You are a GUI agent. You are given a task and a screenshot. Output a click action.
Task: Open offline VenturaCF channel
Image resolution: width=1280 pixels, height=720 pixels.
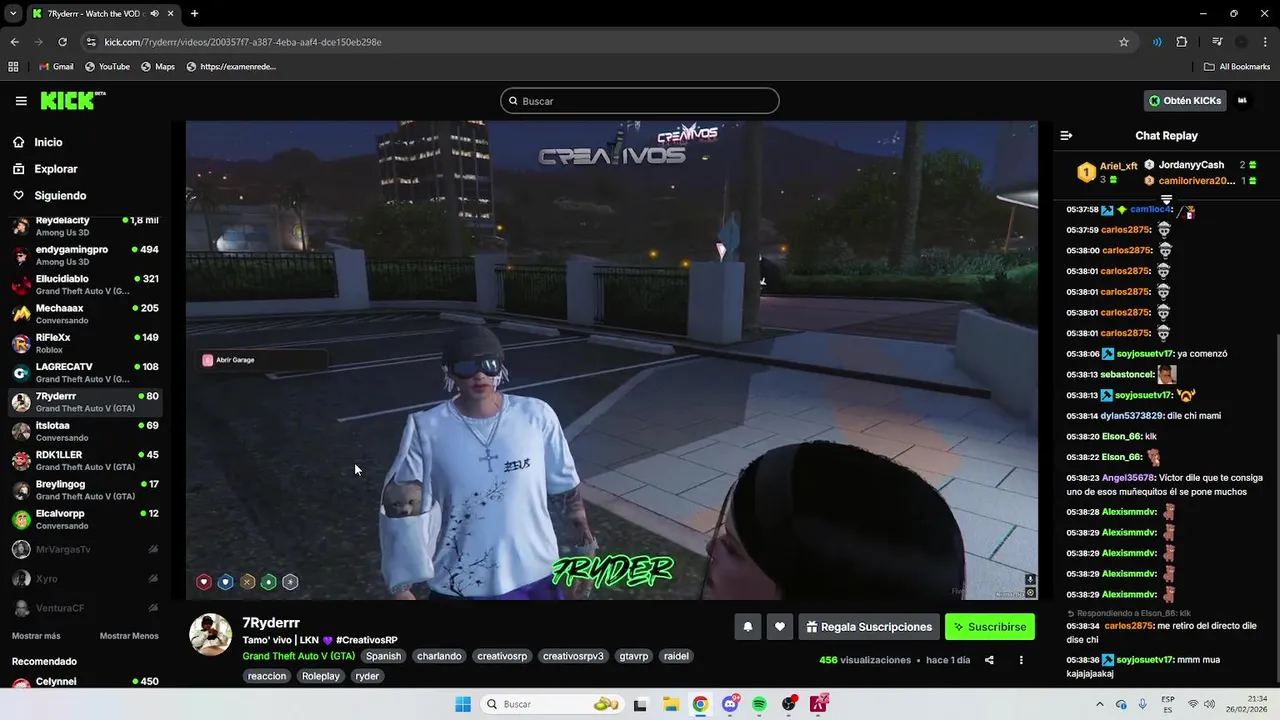[x=86, y=608]
